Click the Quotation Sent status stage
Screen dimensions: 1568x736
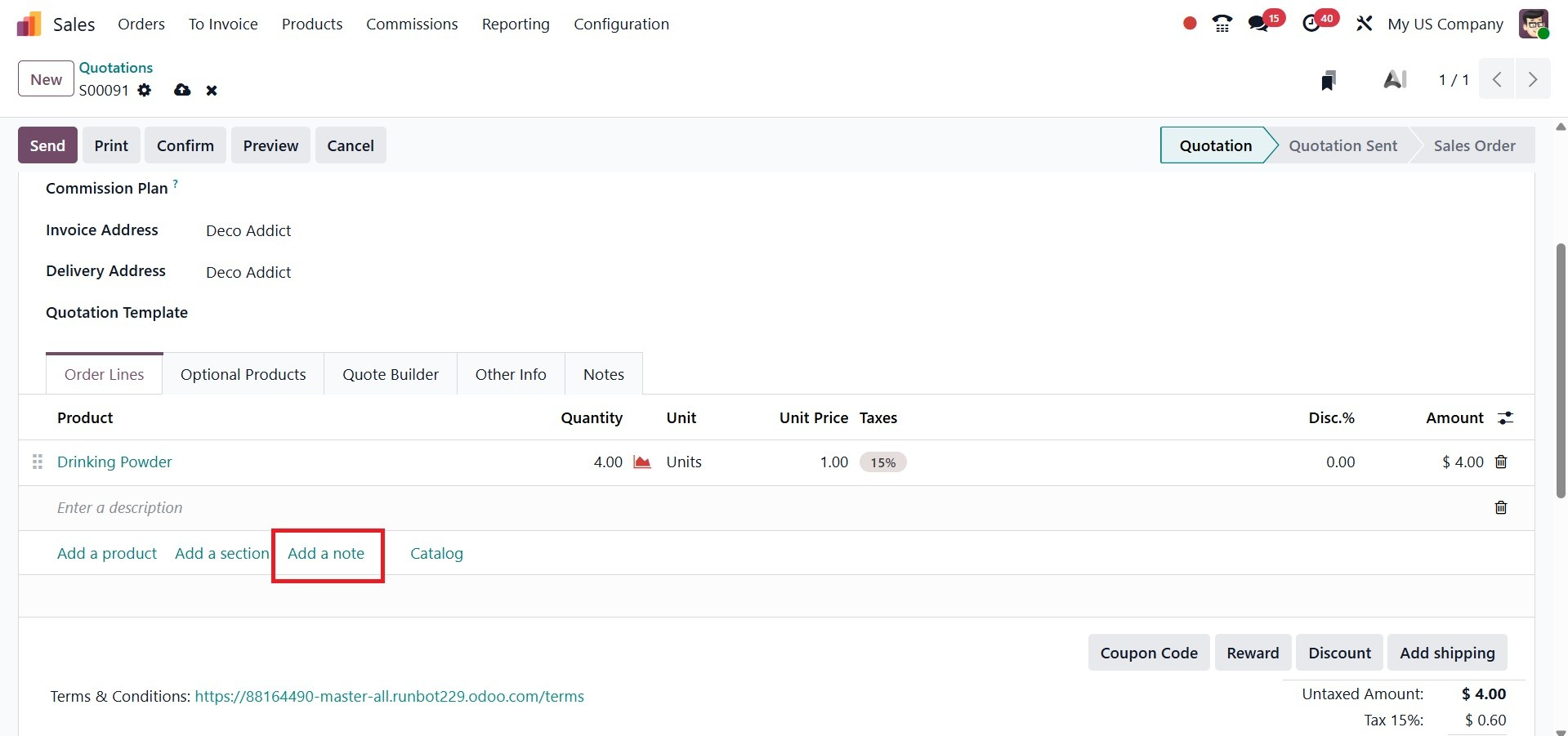(x=1342, y=145)
